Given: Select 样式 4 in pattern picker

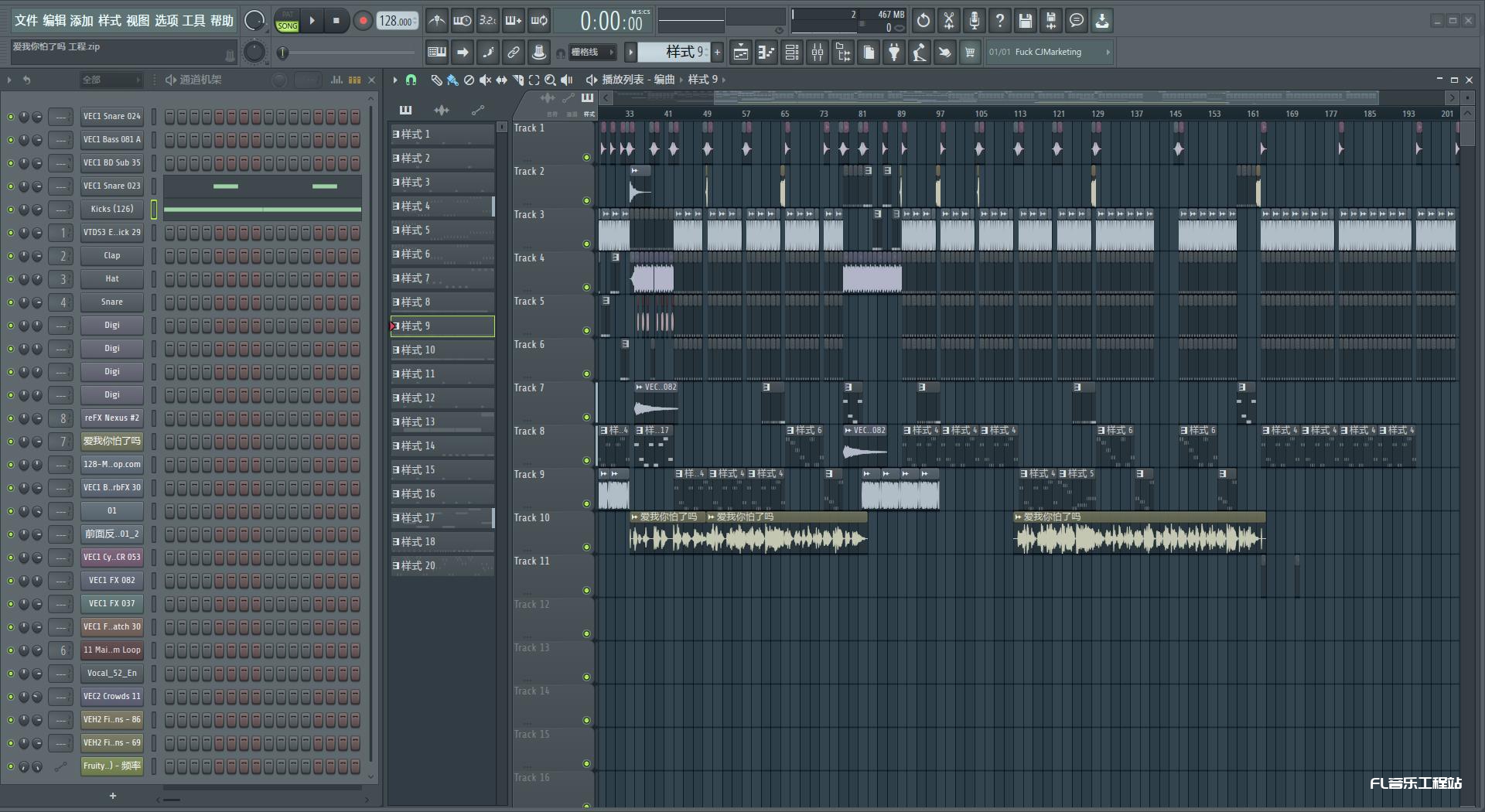Looking at the screenshot, I should point(442,206).
